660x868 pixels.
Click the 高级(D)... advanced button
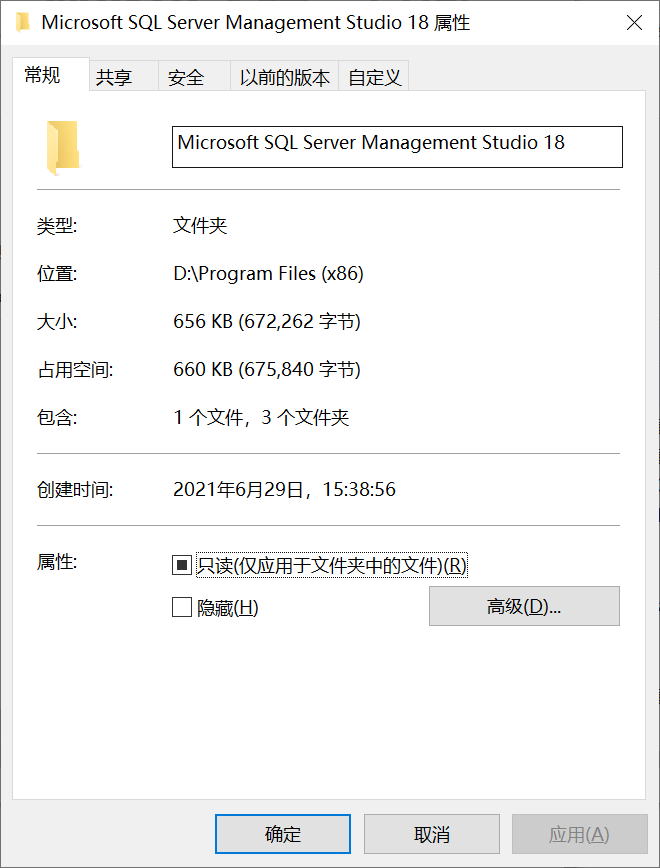pyautogui.click(x=524, y=606)
